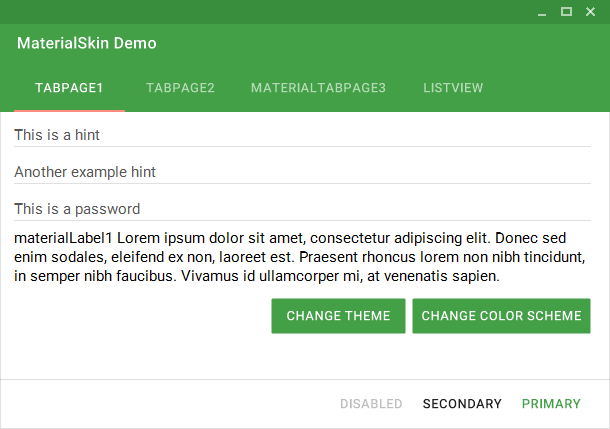
Task: Hit the green PRIMARY flat button
Action: tap(551, 404)
